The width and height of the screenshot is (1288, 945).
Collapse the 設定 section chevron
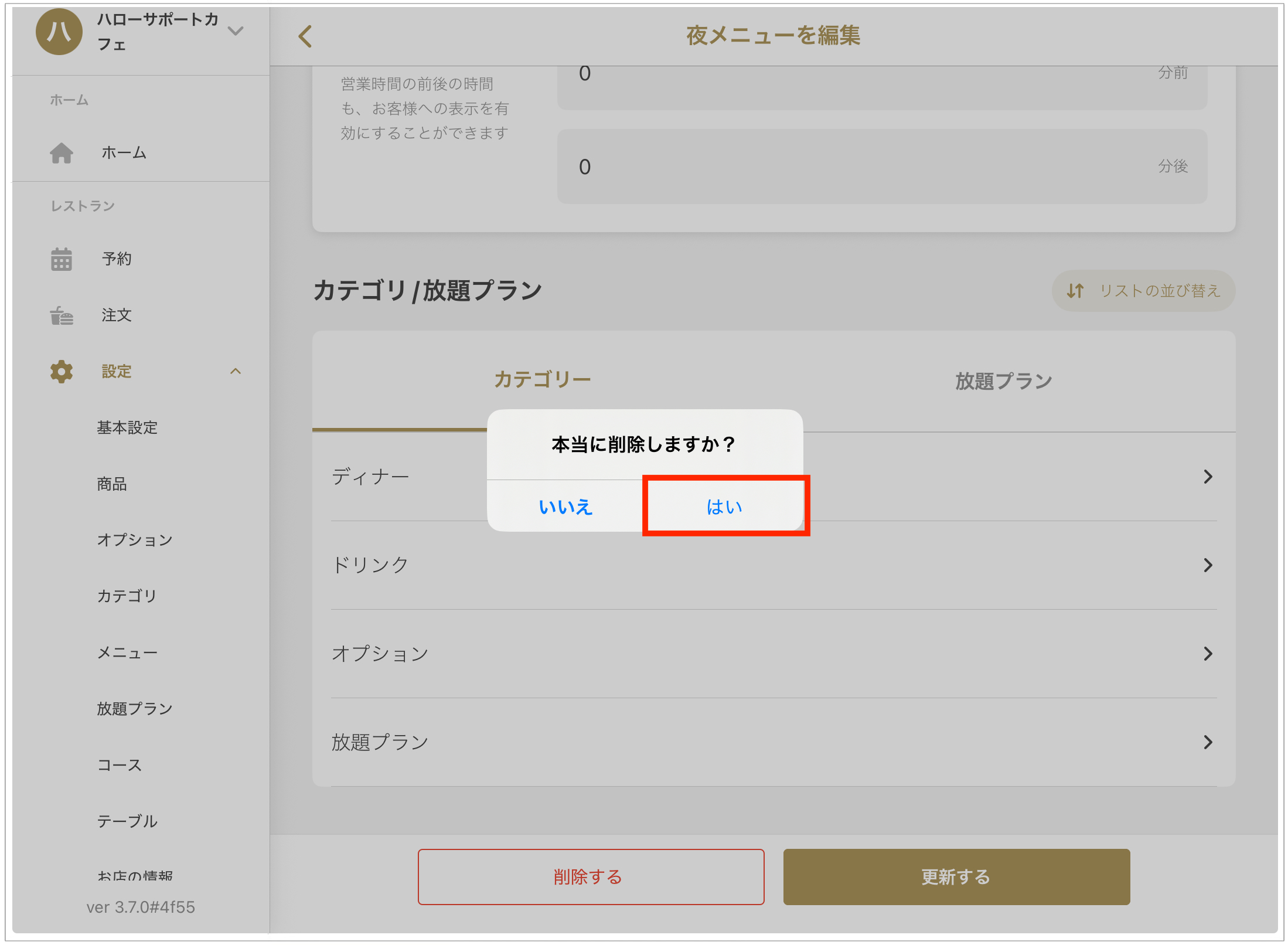tap(236, 372)
